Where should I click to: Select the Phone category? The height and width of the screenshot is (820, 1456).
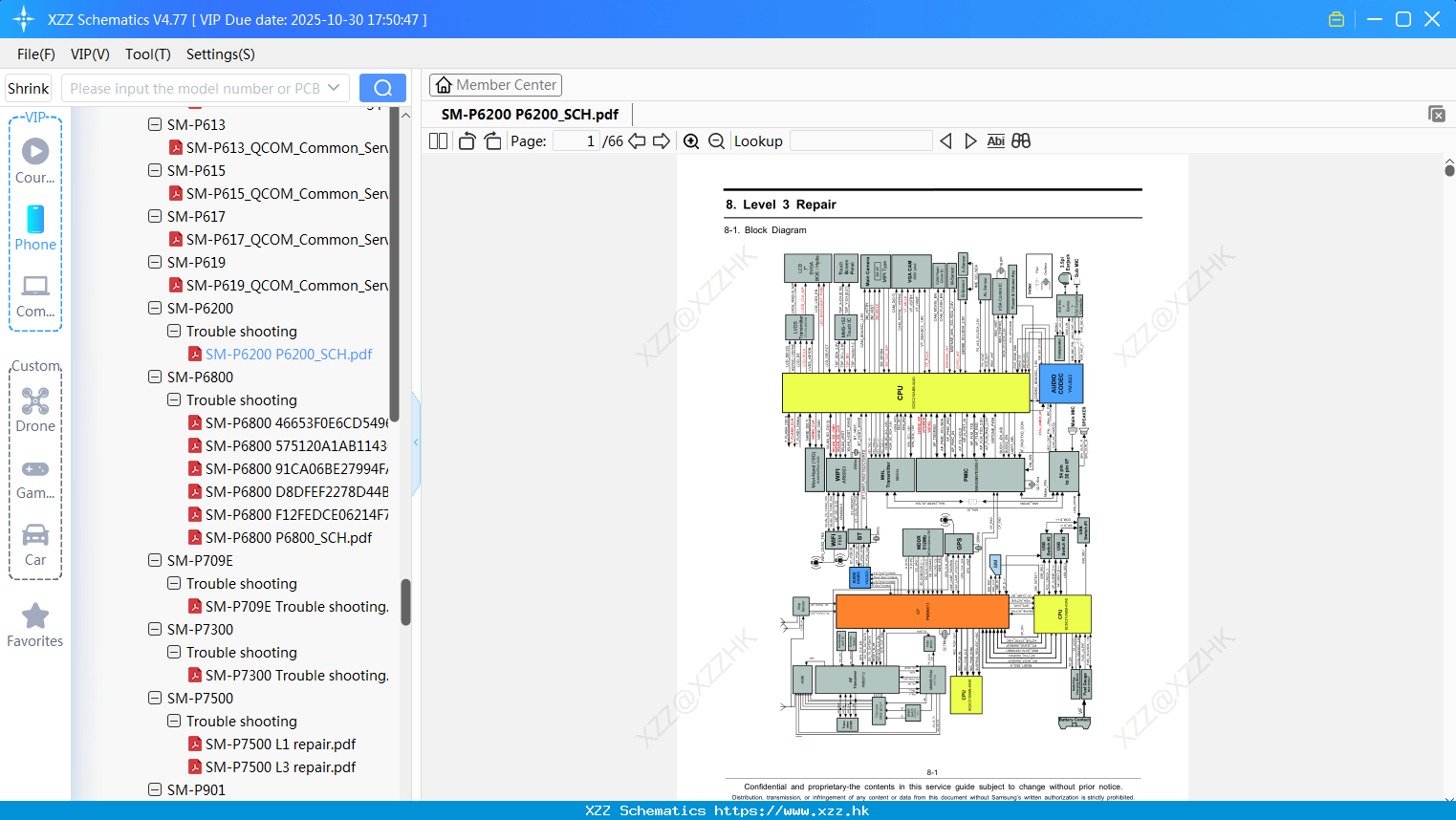tap(35, 228)
